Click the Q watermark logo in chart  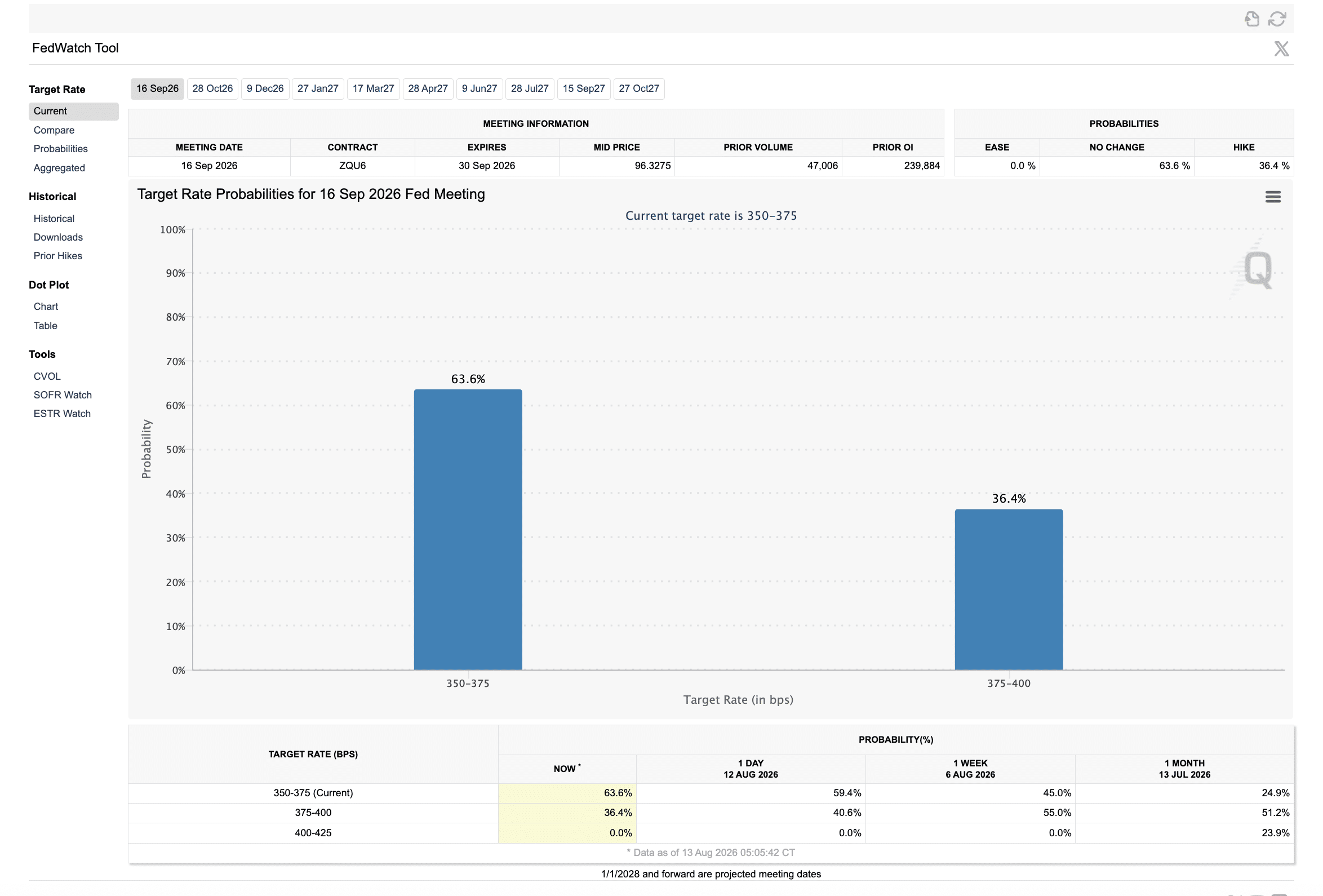pos(1258,269)
